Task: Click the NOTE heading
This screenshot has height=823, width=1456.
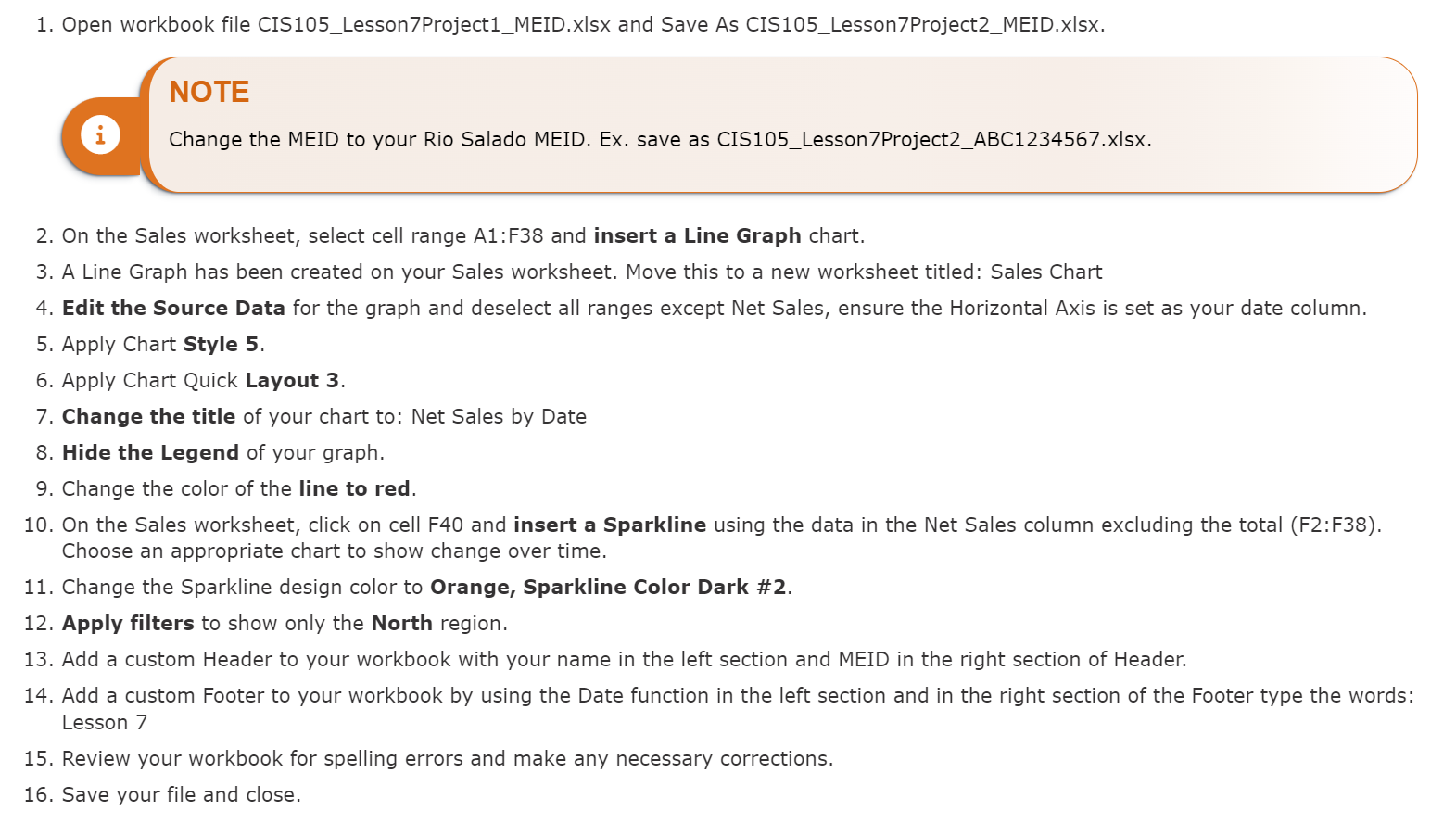Action: [x=209, y=92]
